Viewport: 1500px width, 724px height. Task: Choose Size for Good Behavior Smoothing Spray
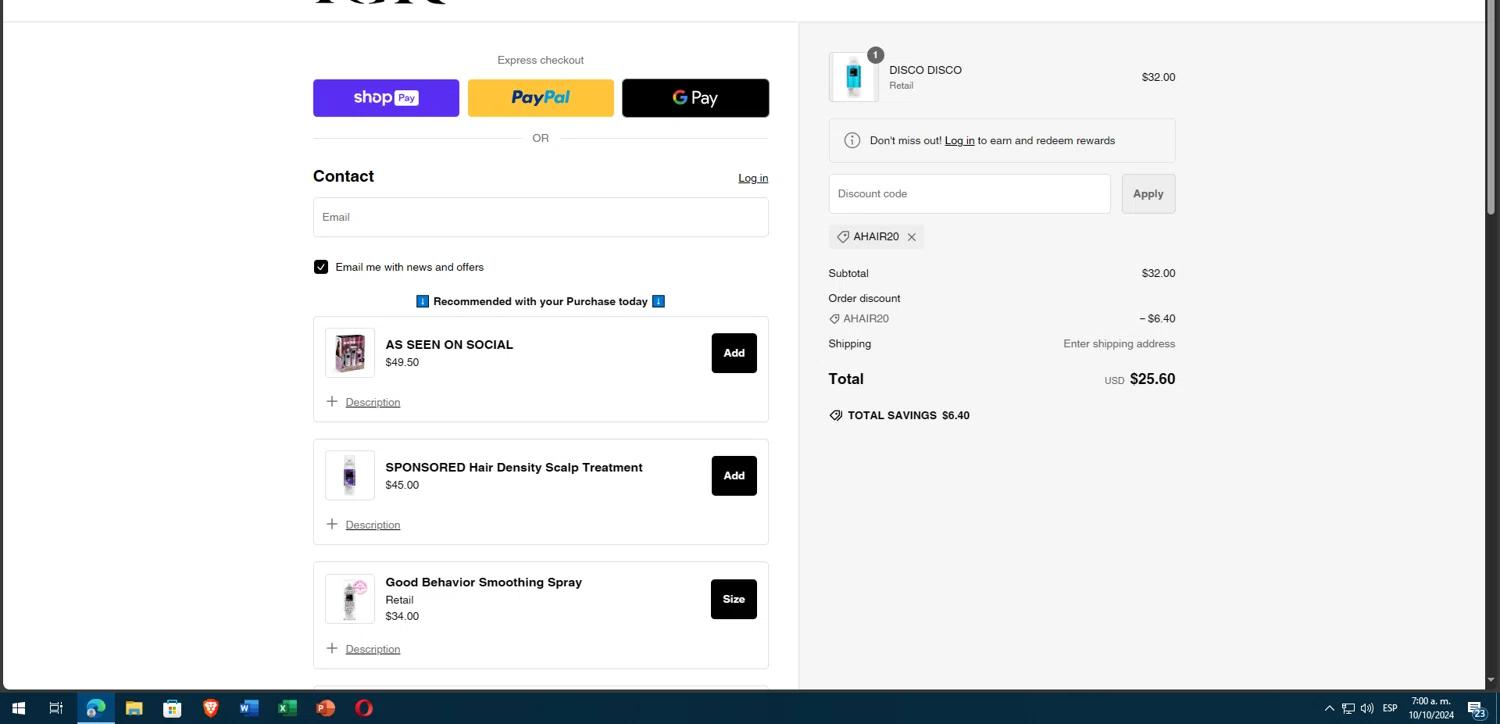734,599
